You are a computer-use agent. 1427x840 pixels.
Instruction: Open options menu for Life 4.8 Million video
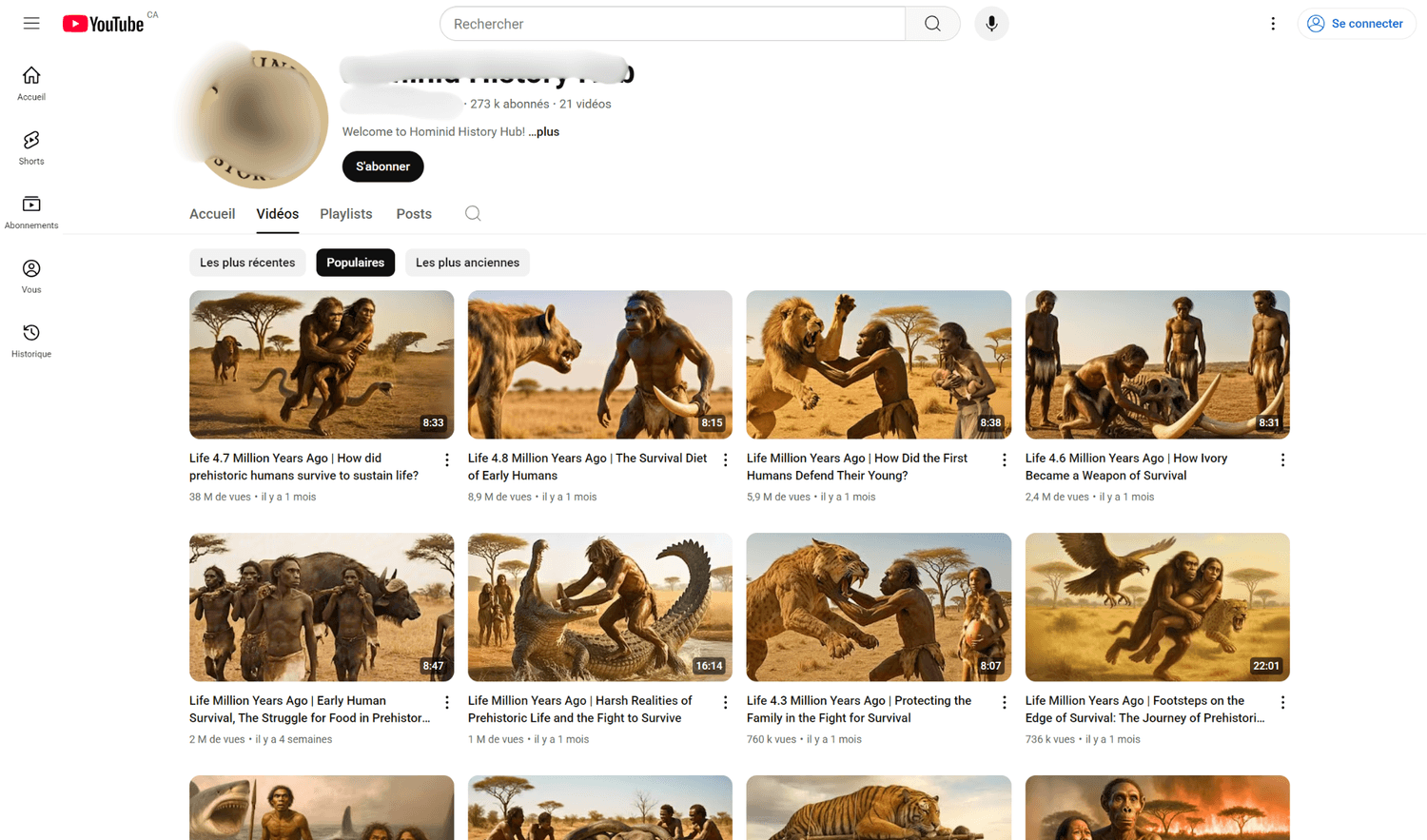726,460
